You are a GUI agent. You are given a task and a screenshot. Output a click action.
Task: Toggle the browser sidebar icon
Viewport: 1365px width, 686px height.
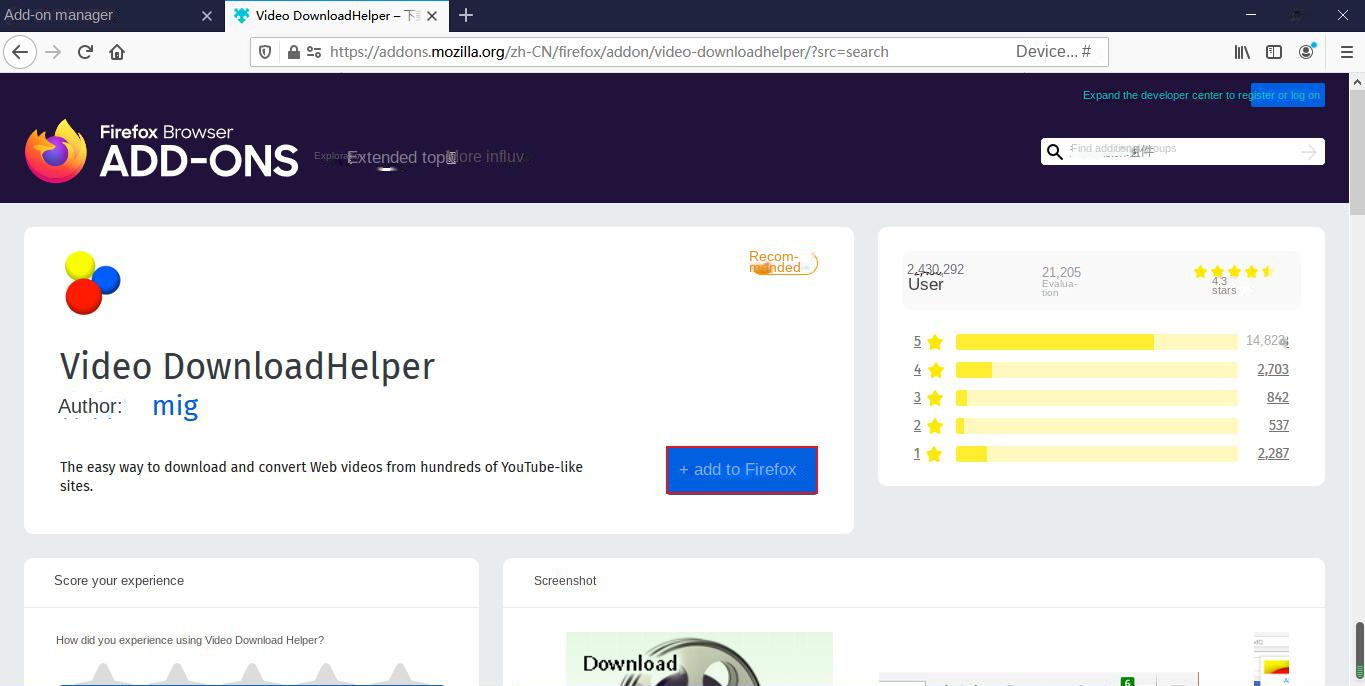click(1273, 51)
